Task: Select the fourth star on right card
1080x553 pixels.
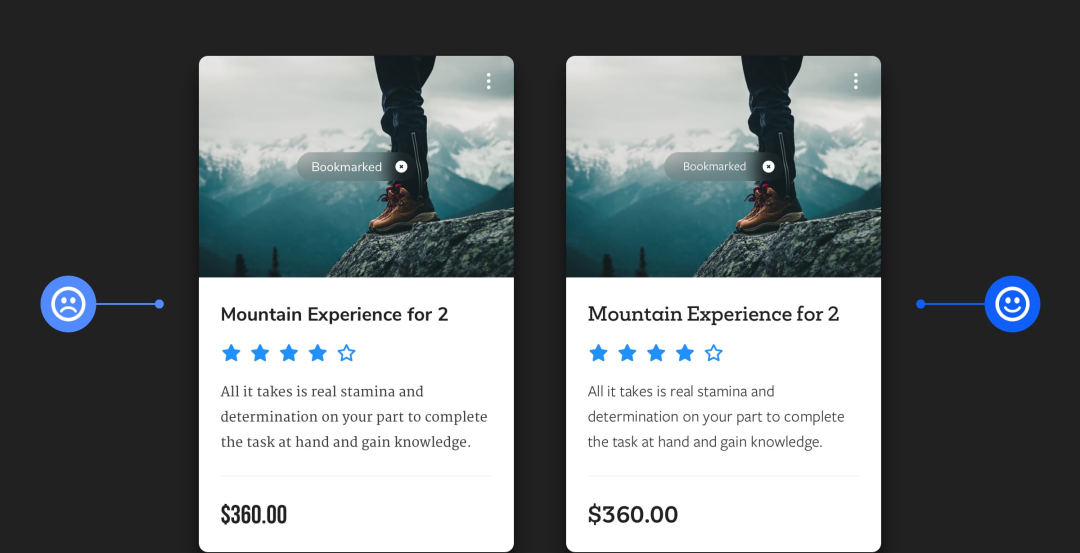Action: (685, 353)
